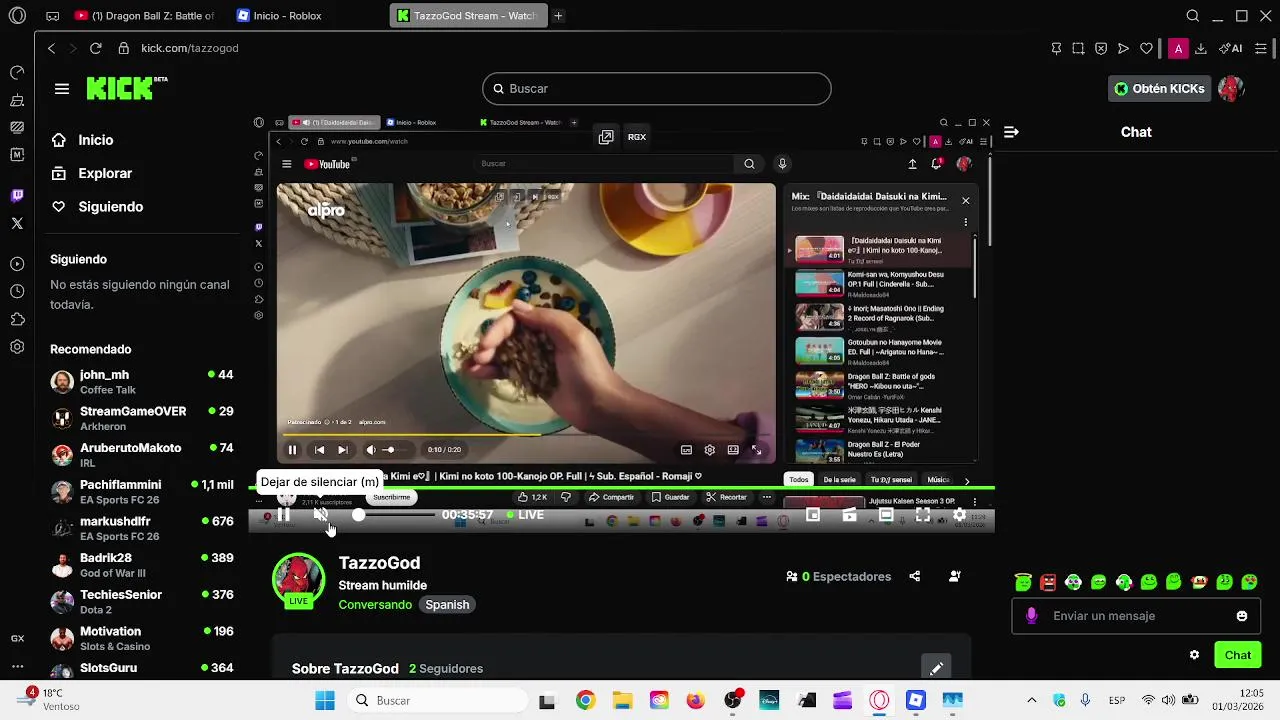Open the profile avatar menu on Kick
The height and width of the screenshot is (720, 1280).
[1231, 88]
